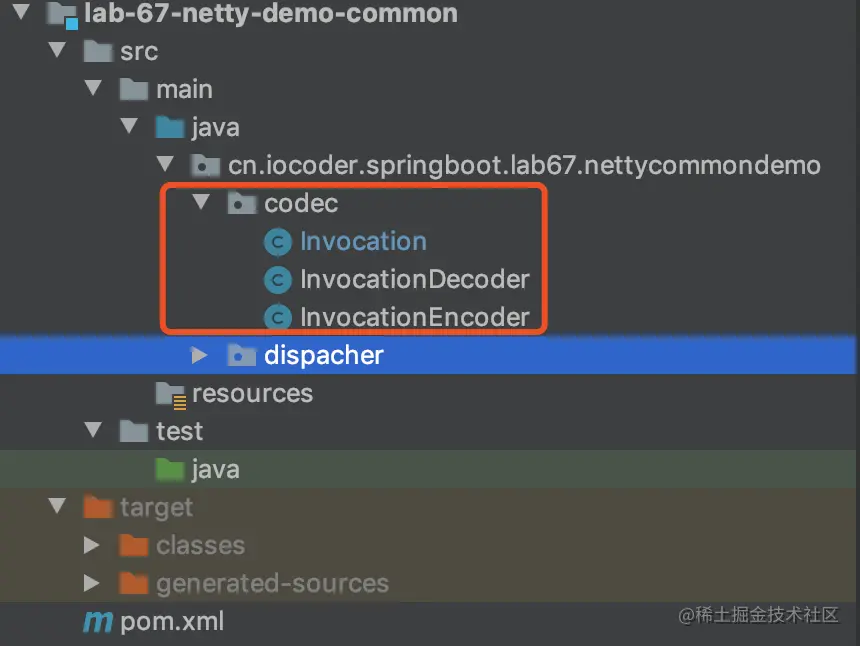
Task: Collapse the target folder arrow
Action: pos(57,506)
